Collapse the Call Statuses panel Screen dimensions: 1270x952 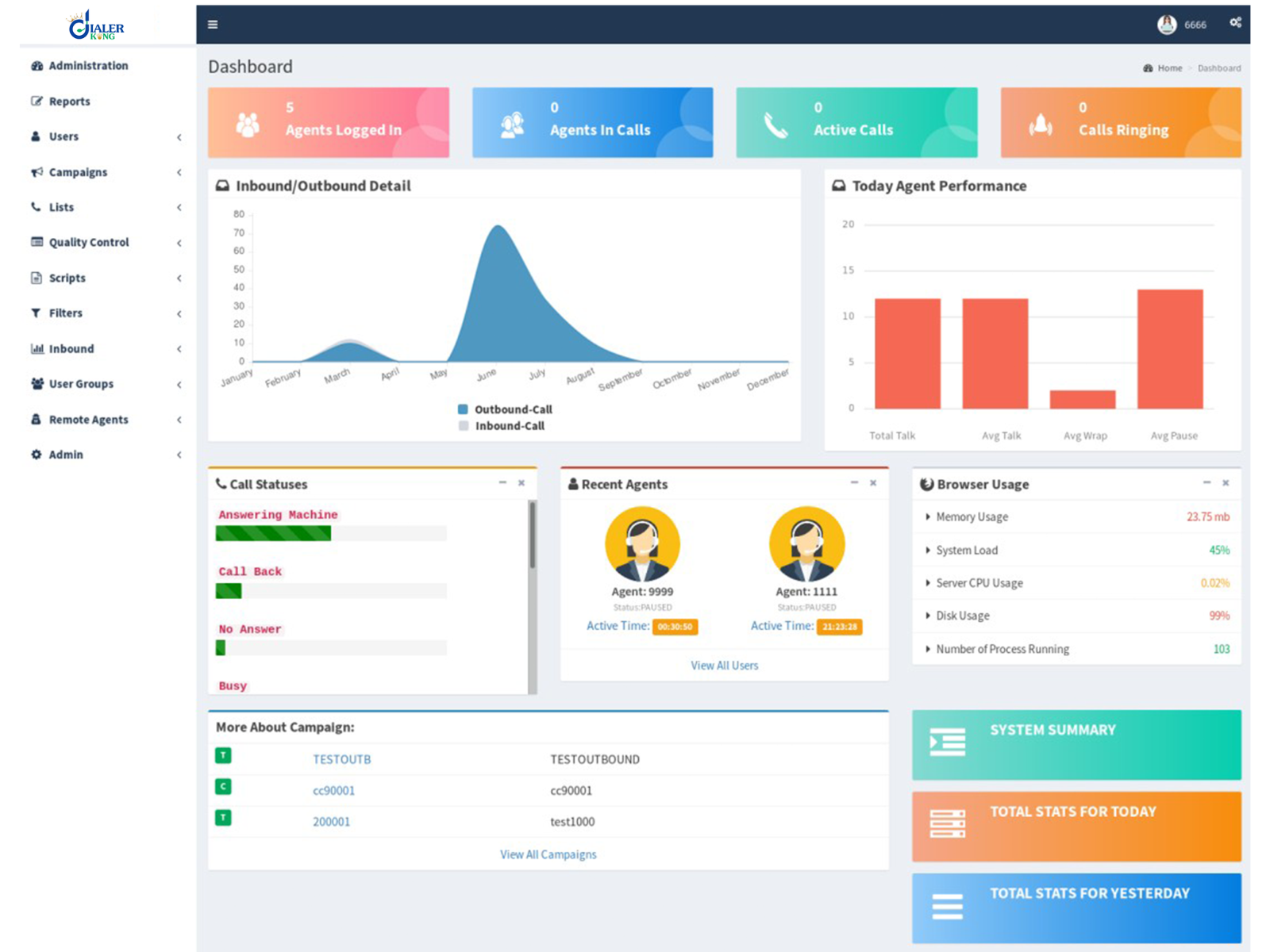502,482
